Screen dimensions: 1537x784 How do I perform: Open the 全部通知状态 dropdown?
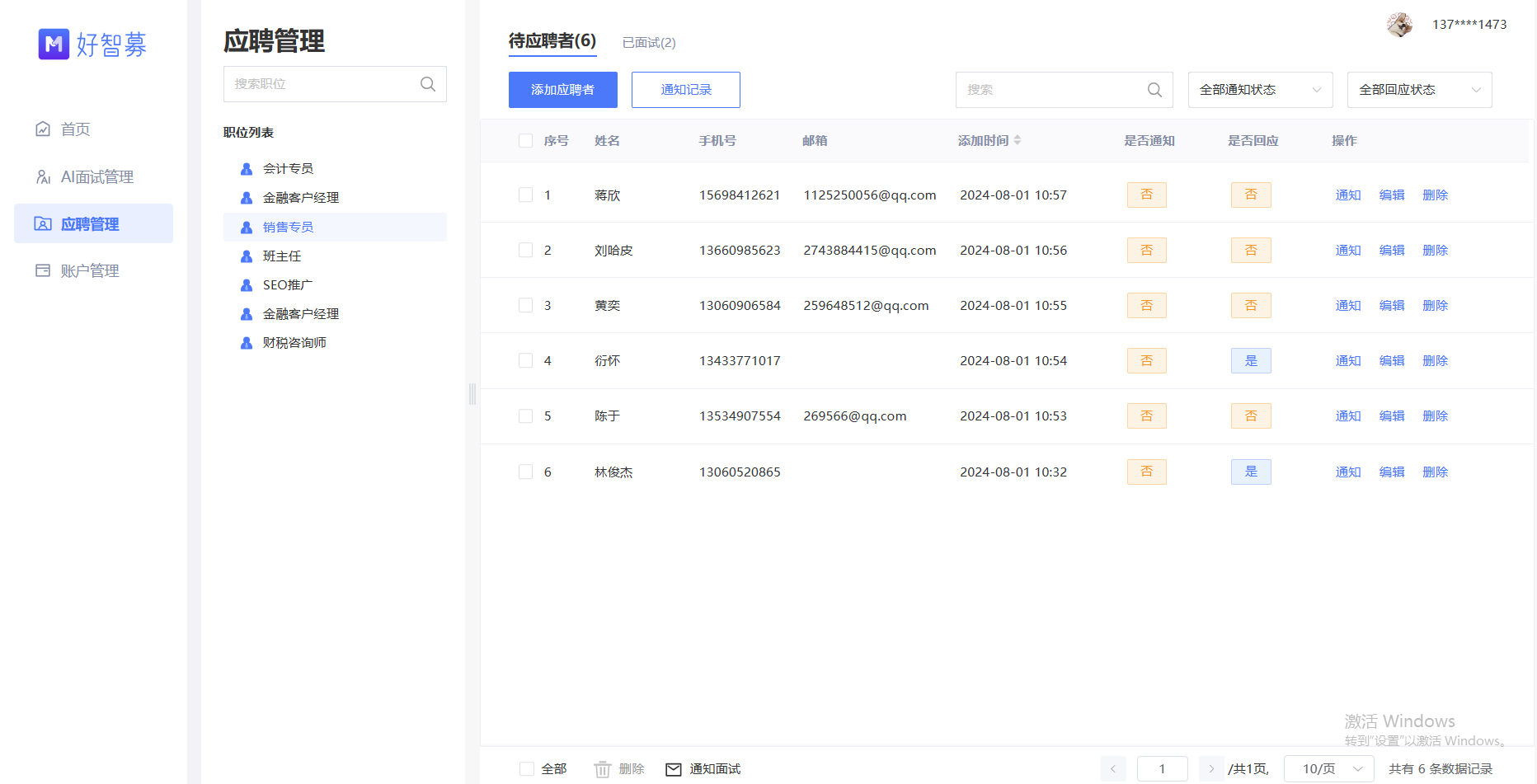click(1260, 89)
